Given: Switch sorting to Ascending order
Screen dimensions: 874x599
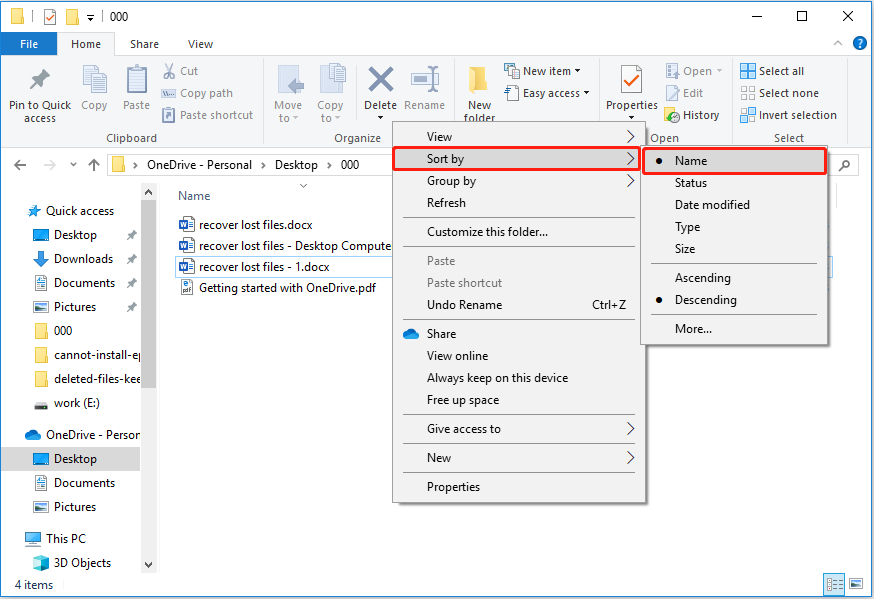Looking at the screenshot, I should click(x=705, y=277).
